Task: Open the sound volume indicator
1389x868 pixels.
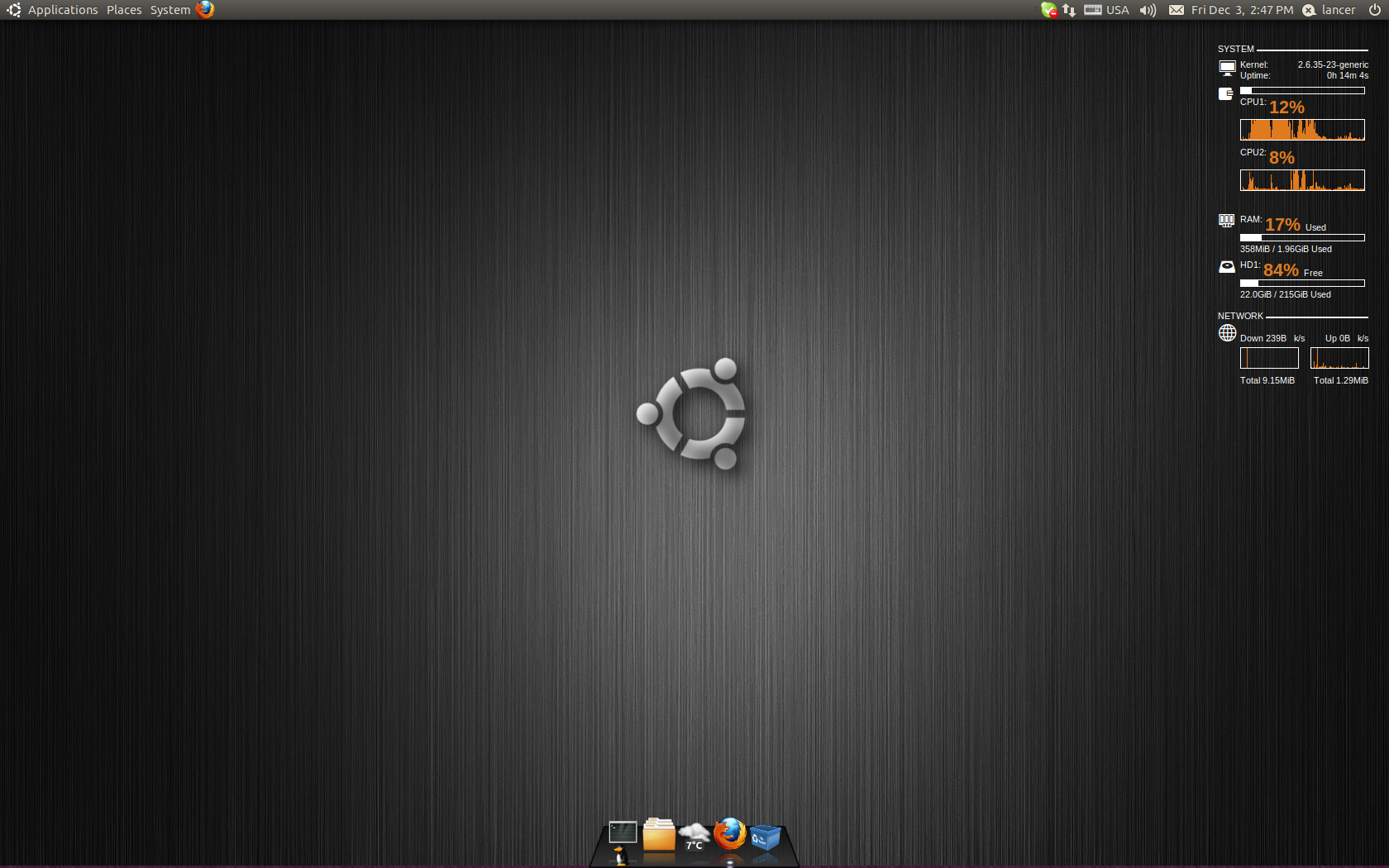Action: (x=1148, y=10)
